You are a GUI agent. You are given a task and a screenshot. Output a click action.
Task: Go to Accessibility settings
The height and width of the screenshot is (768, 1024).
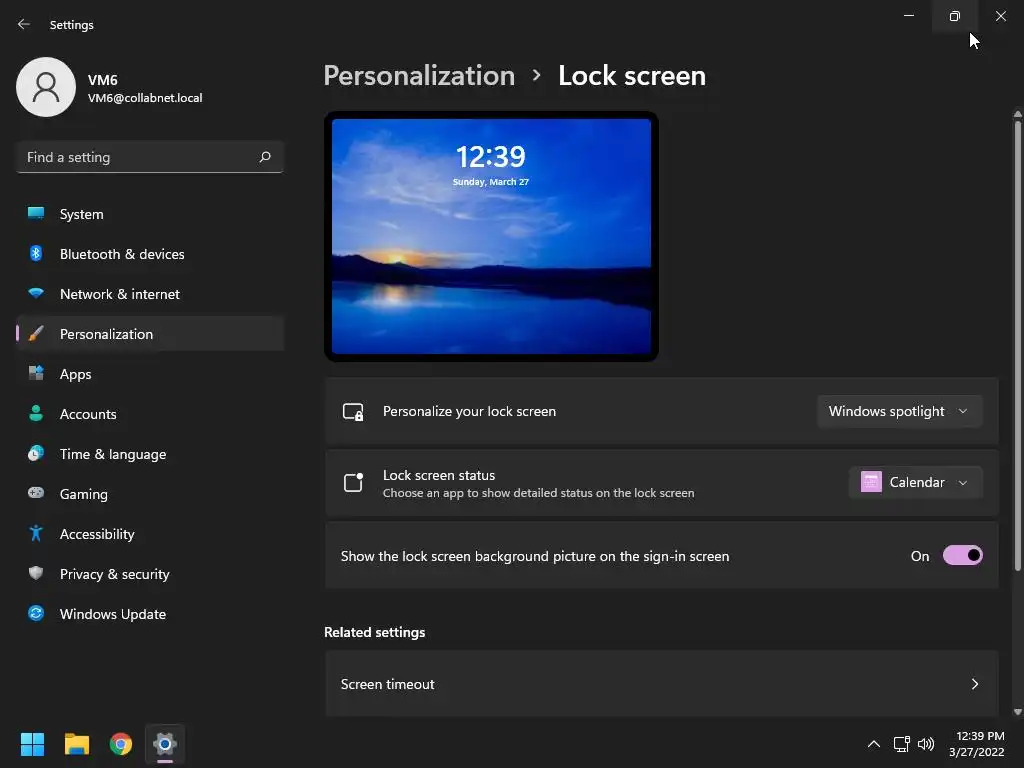pos(150,534)
